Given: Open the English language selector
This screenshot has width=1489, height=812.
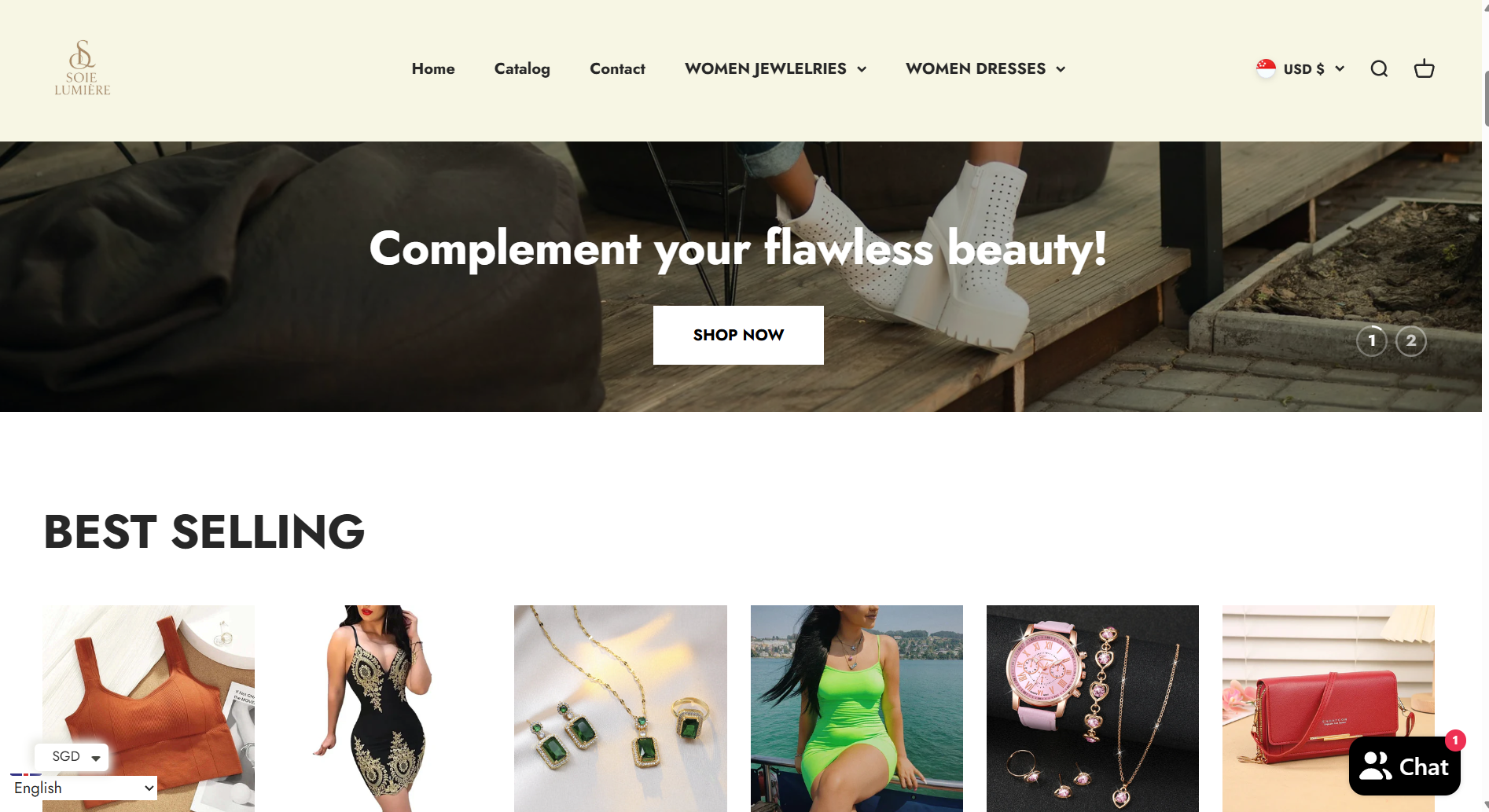Looking at the screenshot, I should (83, 788).
